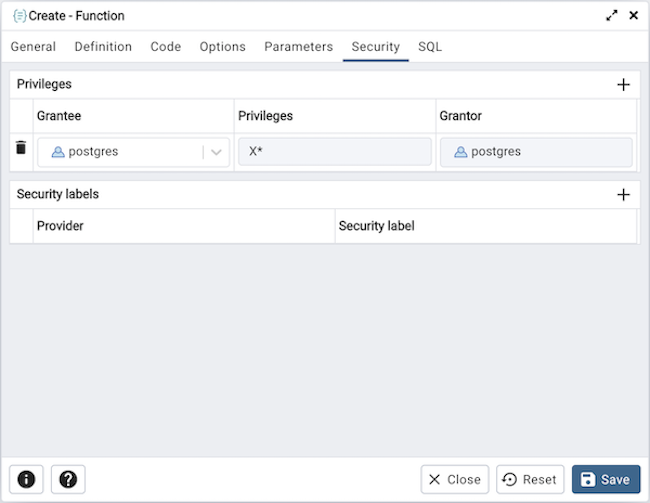Click the Reset button
650x503 pixels.
(x=530, y=479)
